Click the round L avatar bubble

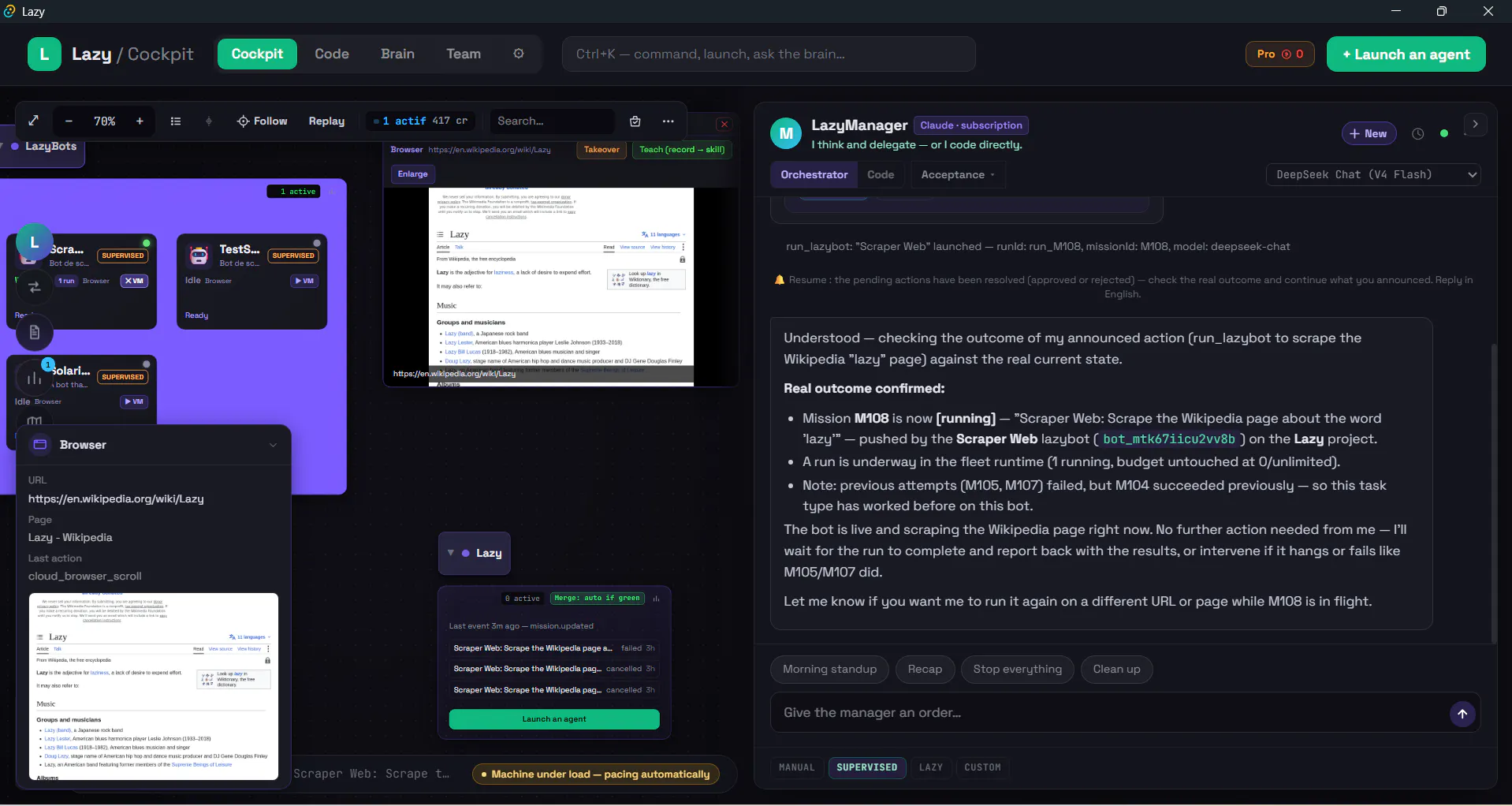coord(34,242)
